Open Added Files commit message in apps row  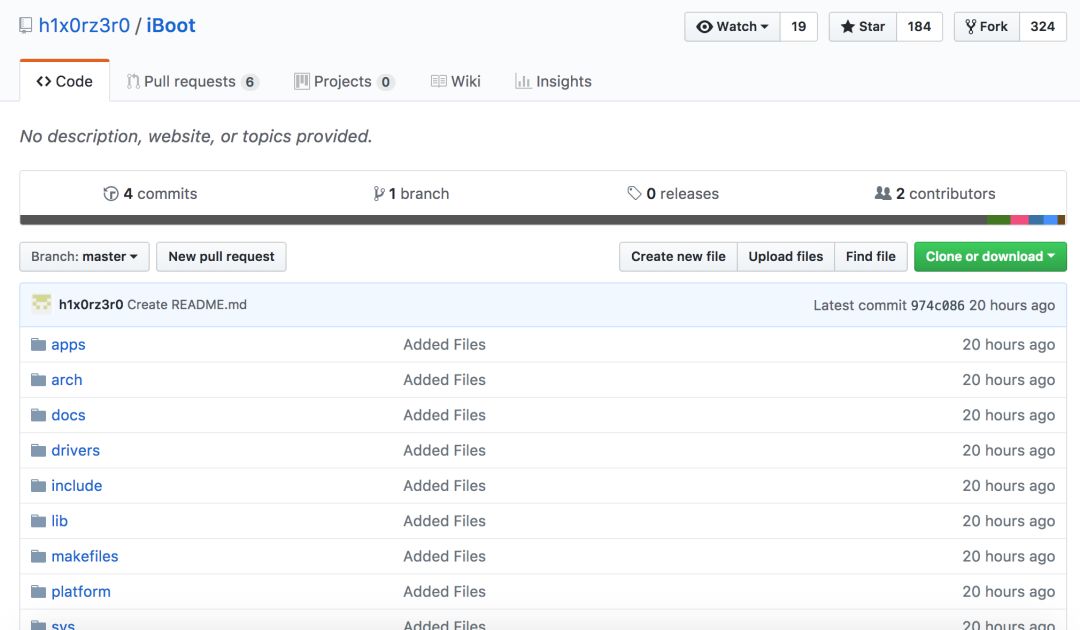pos(444,344)
